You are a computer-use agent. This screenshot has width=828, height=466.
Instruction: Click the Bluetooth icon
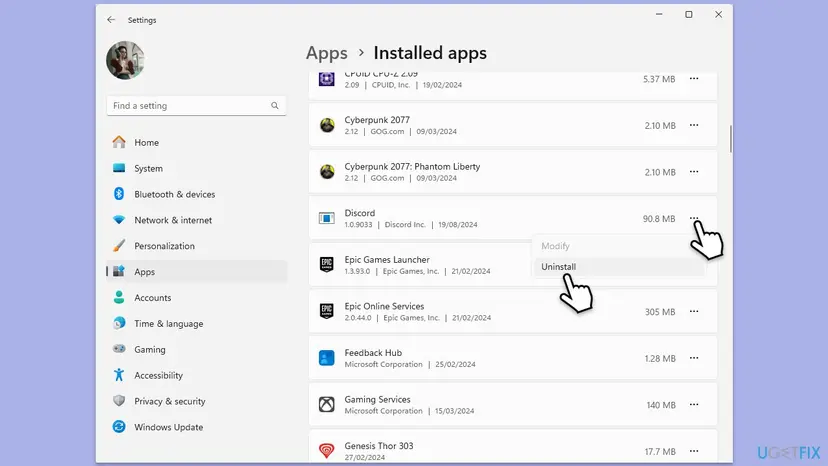coord(119,194)
